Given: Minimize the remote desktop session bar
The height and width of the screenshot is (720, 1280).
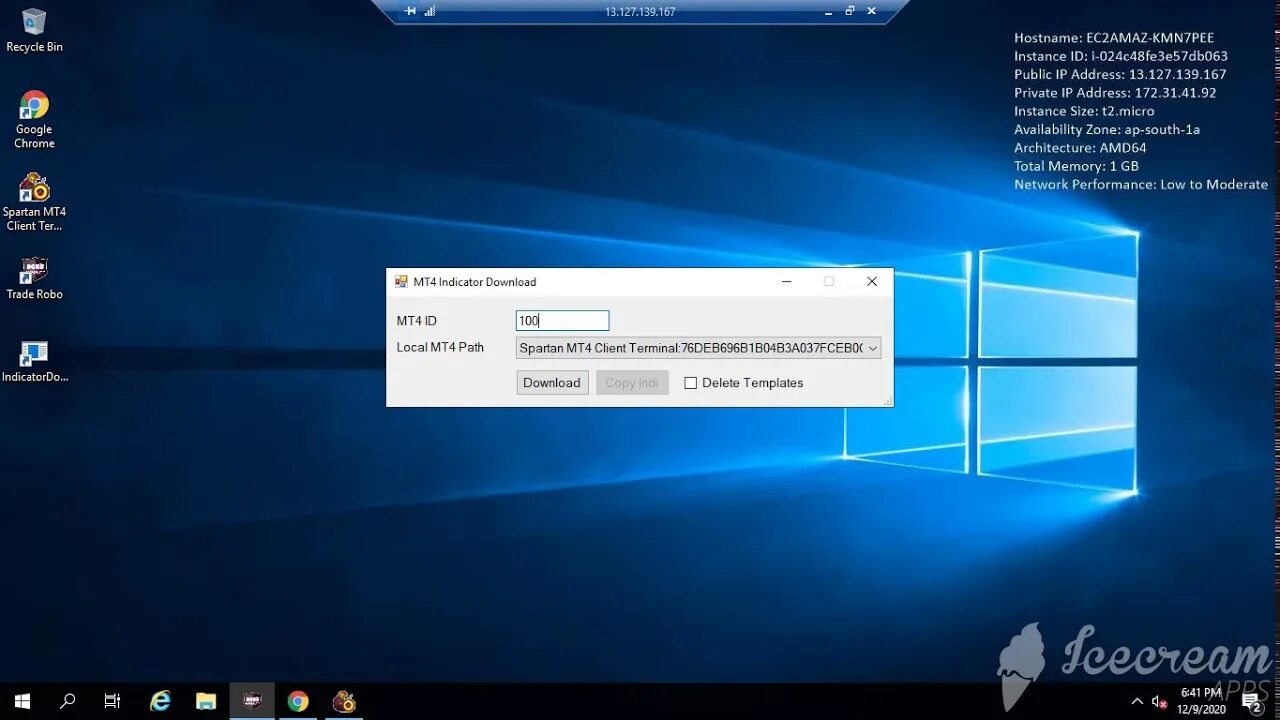Looking at the screenshot, I should coord(828,11).
